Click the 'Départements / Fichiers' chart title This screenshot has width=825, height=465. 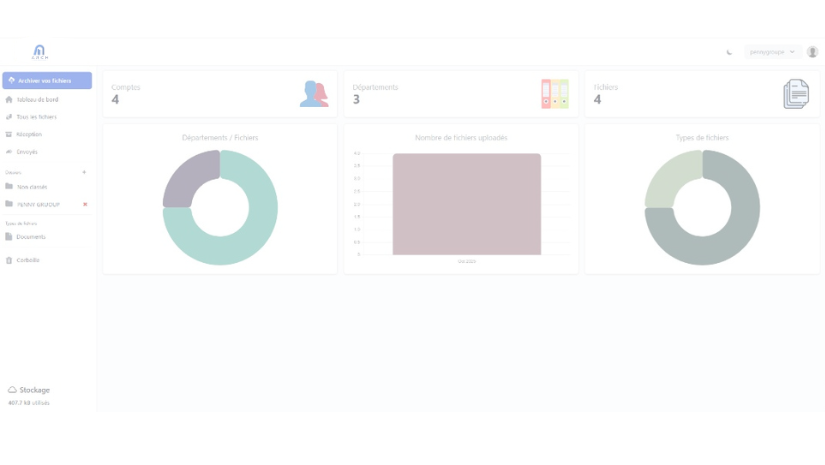click(220, 138)
